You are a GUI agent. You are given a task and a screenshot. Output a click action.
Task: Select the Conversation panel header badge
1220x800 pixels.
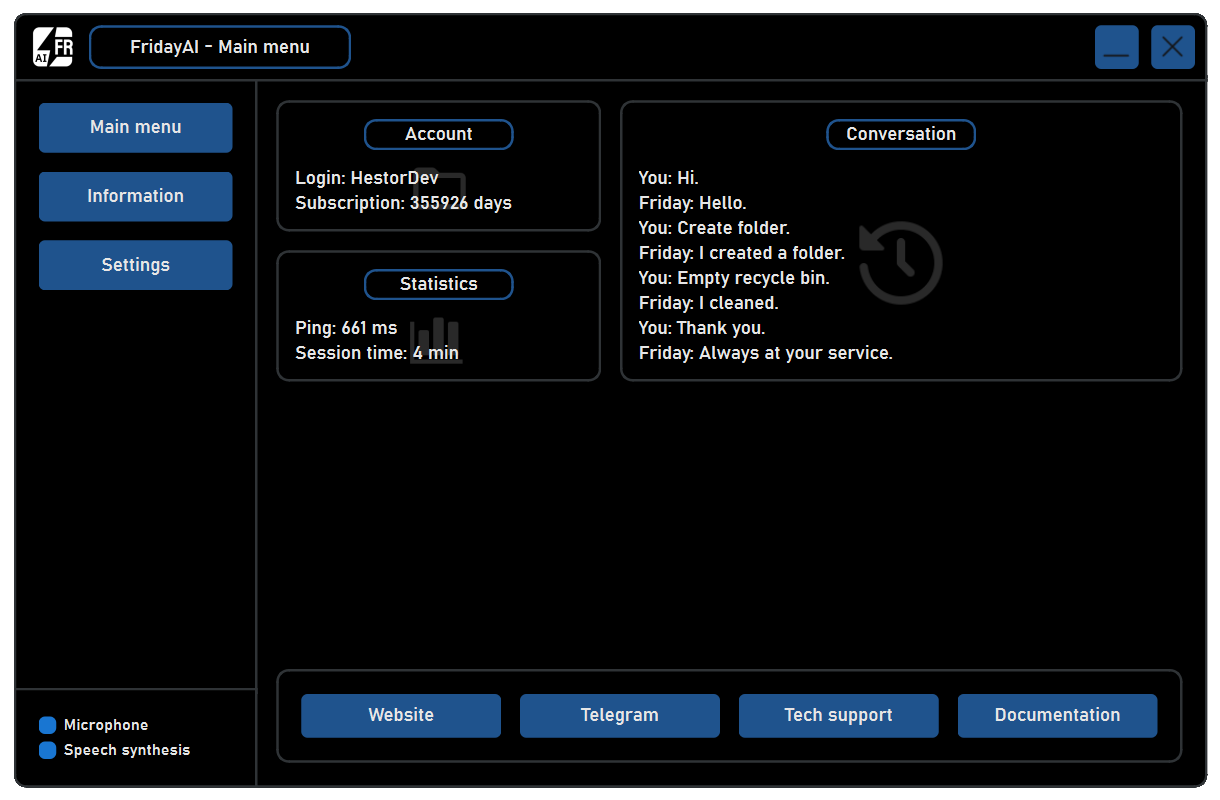pyautogui.click(x=900, y=134)
